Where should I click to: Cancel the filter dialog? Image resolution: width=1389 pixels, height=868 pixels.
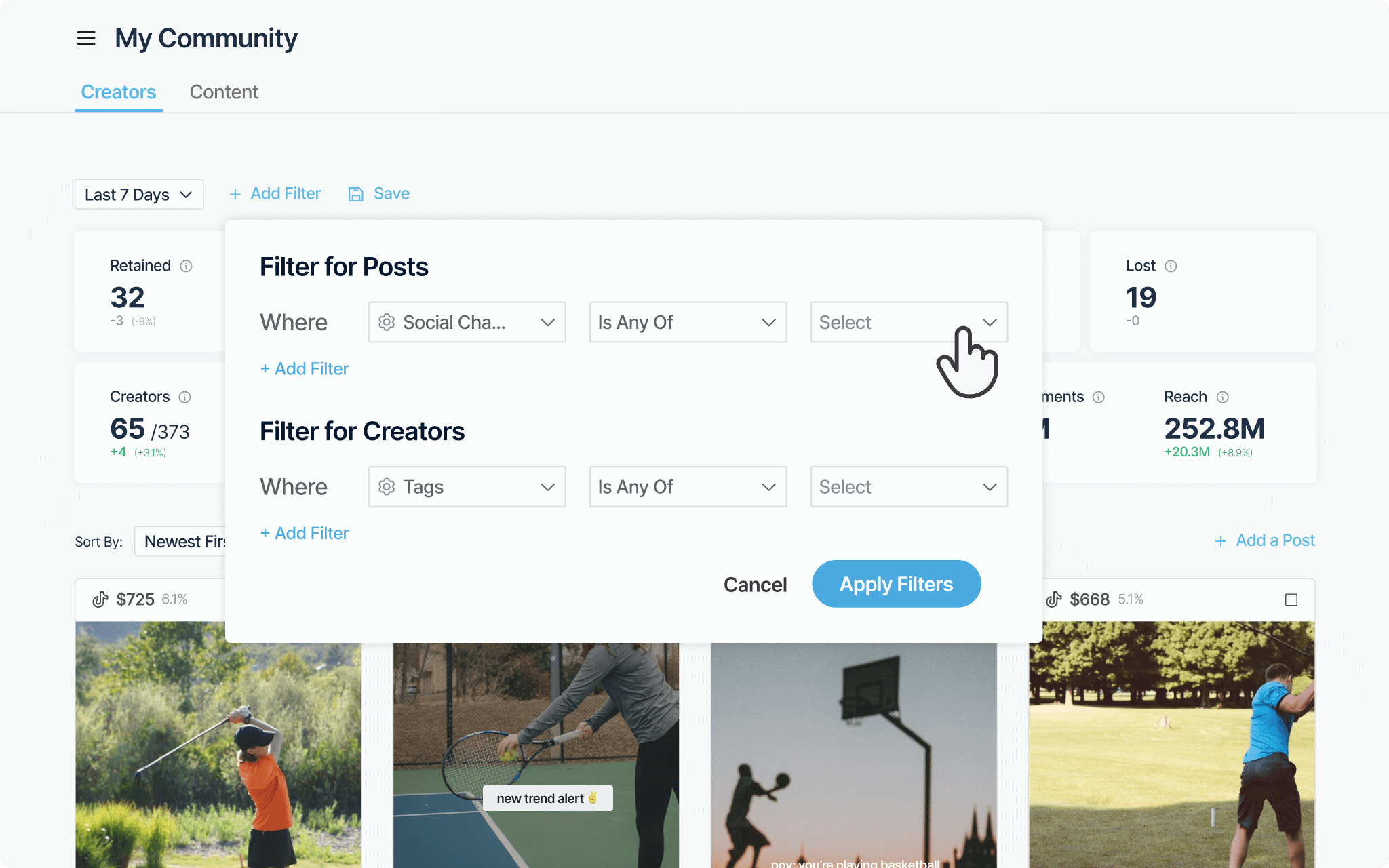click(755, 585)
